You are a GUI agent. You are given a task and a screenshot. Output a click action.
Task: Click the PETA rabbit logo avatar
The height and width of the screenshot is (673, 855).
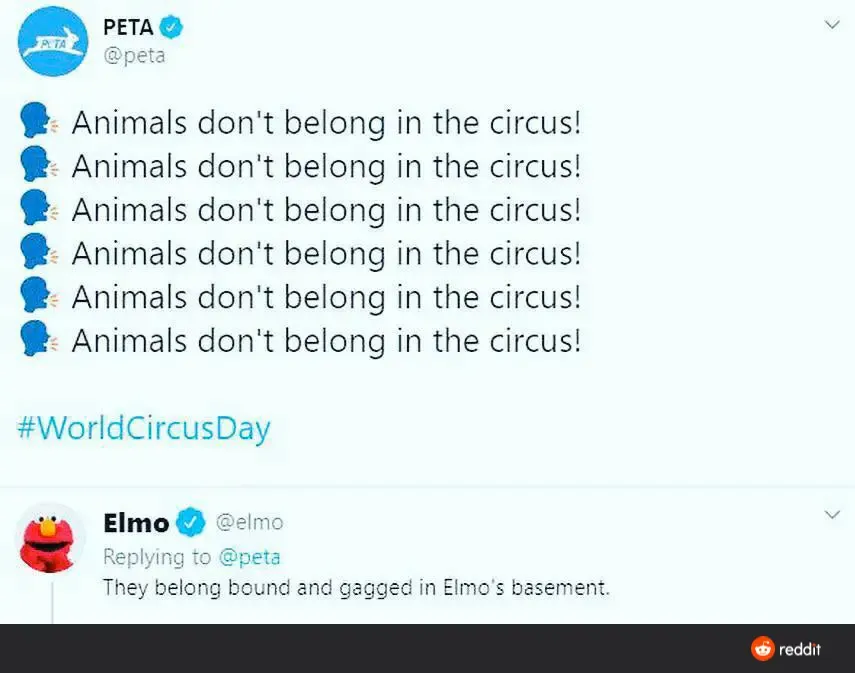[x=54, y=41]
